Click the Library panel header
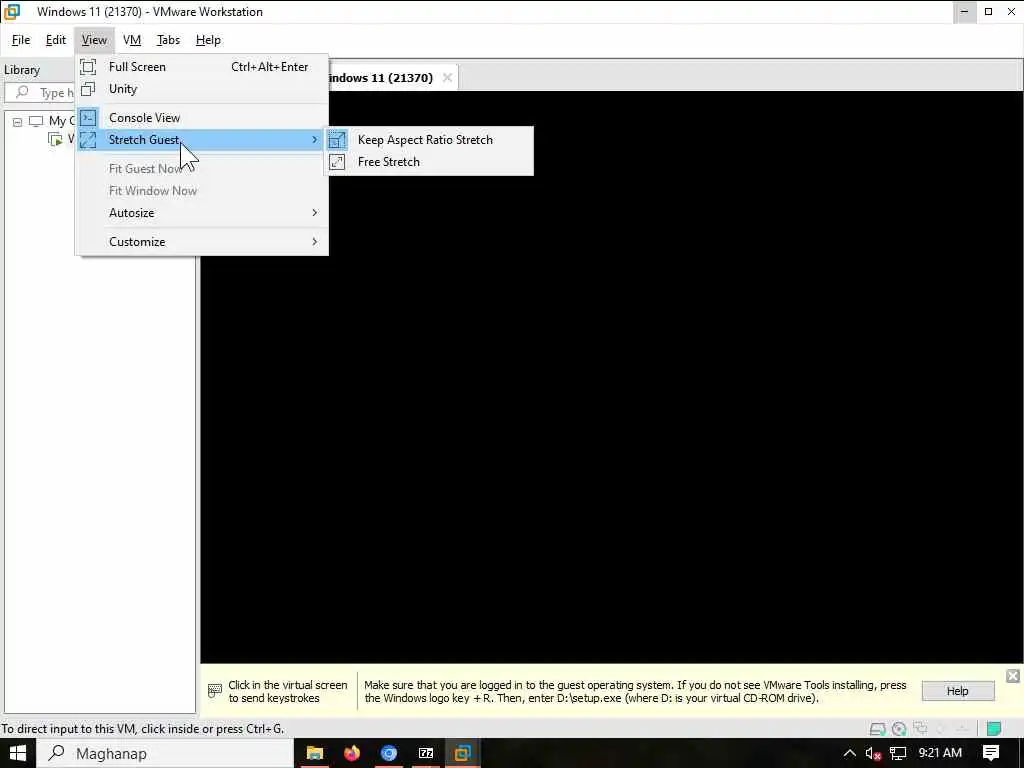Viewport: 1024px width, 768px height. click(22, 70)
